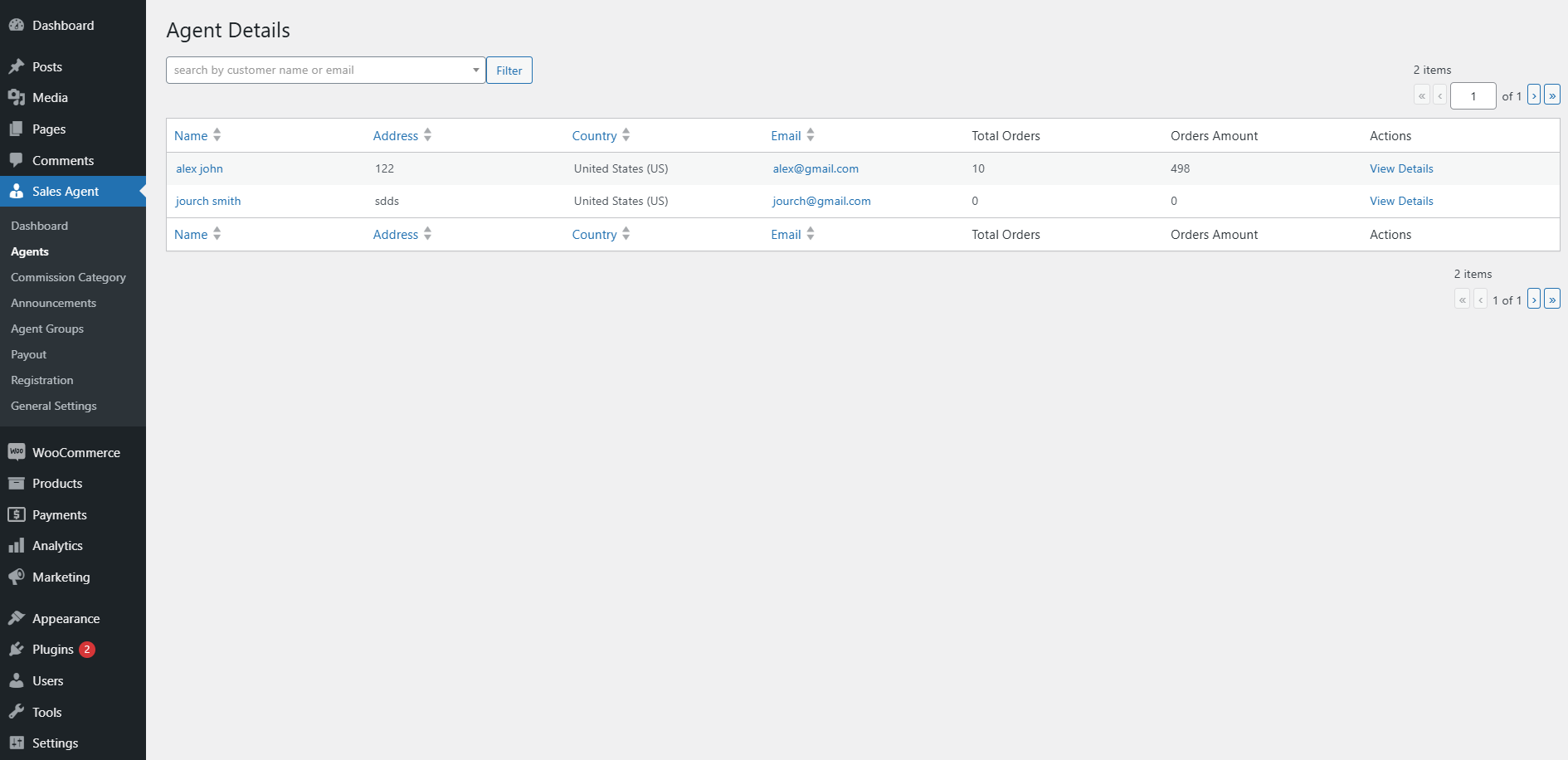The height and width of the screenshot is (760, 1568).
Task: Open agent jourch smith profile link
Action: (208, 201)
